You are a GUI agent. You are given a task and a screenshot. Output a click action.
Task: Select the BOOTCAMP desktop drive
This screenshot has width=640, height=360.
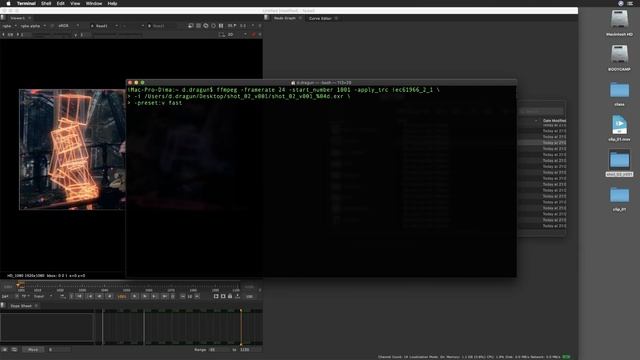(619, 58)
